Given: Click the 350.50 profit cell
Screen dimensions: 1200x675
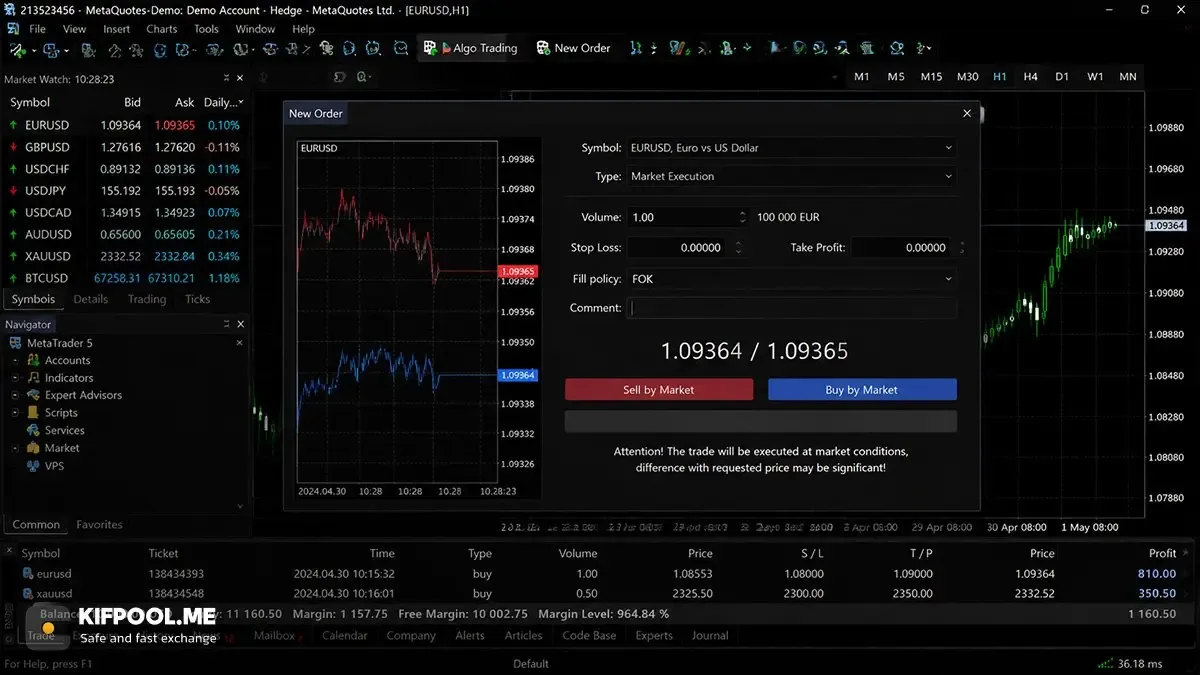Looking at the screenshot, I should point(1157,594).
